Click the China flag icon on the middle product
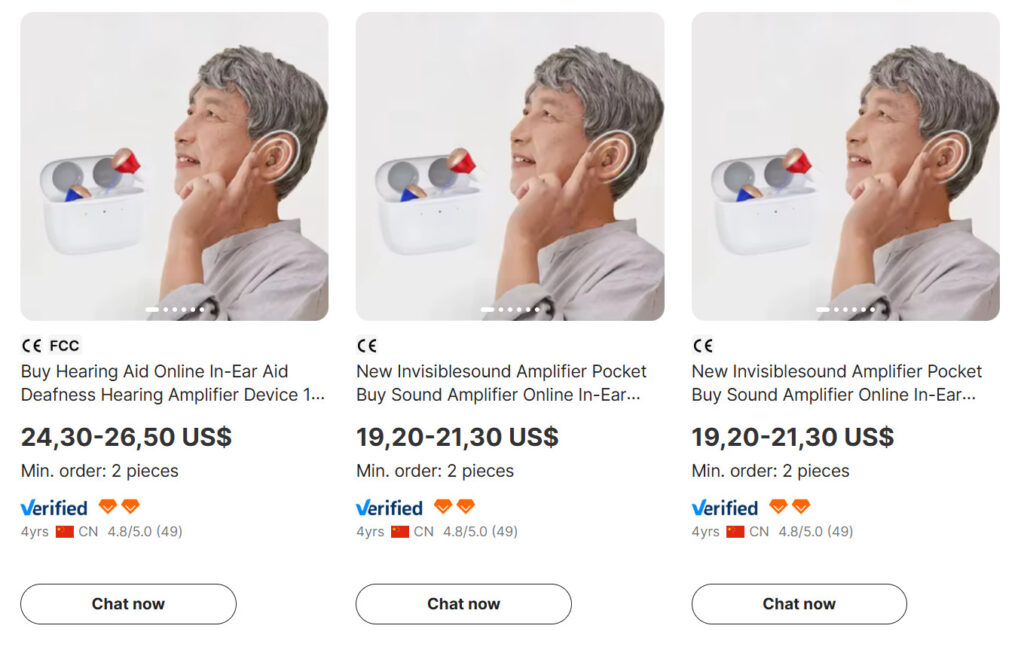 tap(400, 532)
